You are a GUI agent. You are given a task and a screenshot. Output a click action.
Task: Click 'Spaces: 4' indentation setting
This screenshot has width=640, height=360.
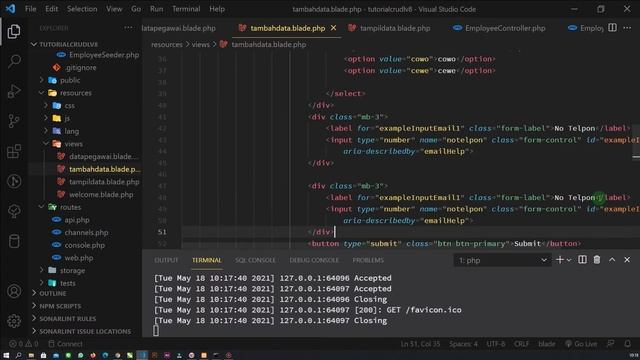[x=463, y=344]
